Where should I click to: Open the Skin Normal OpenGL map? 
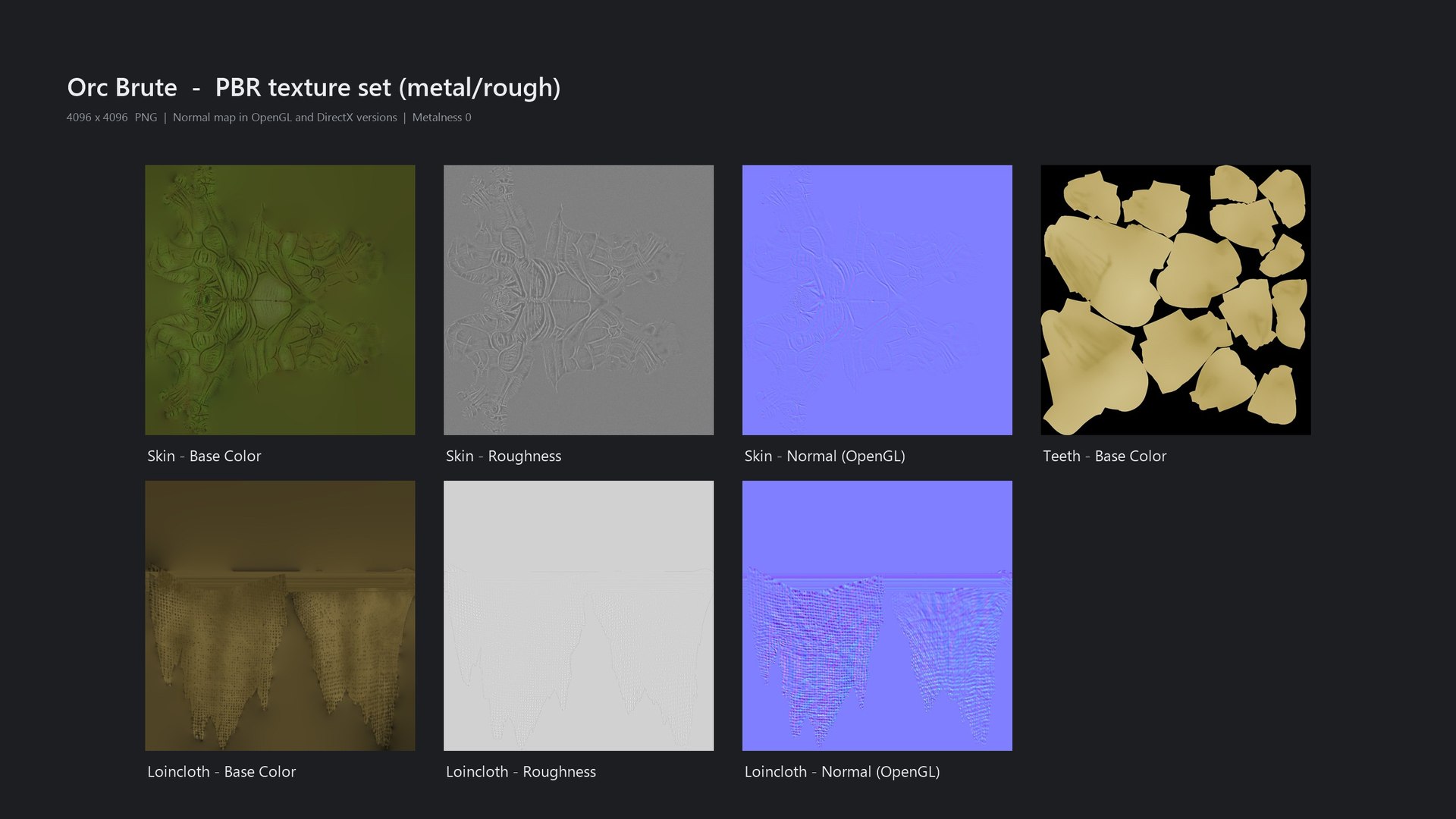coord(877,300)
